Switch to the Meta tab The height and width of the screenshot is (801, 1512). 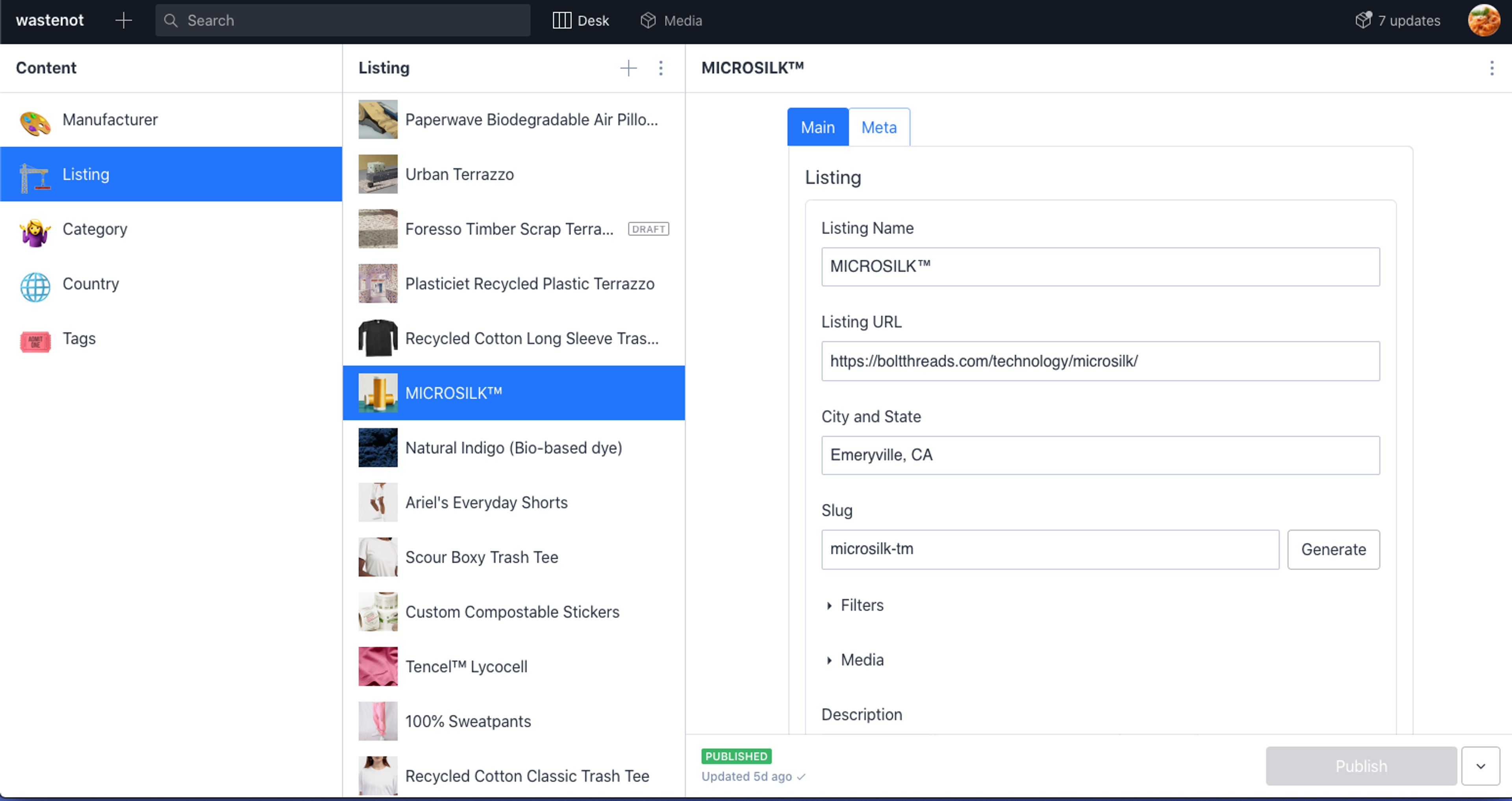[x=879, y=128]
